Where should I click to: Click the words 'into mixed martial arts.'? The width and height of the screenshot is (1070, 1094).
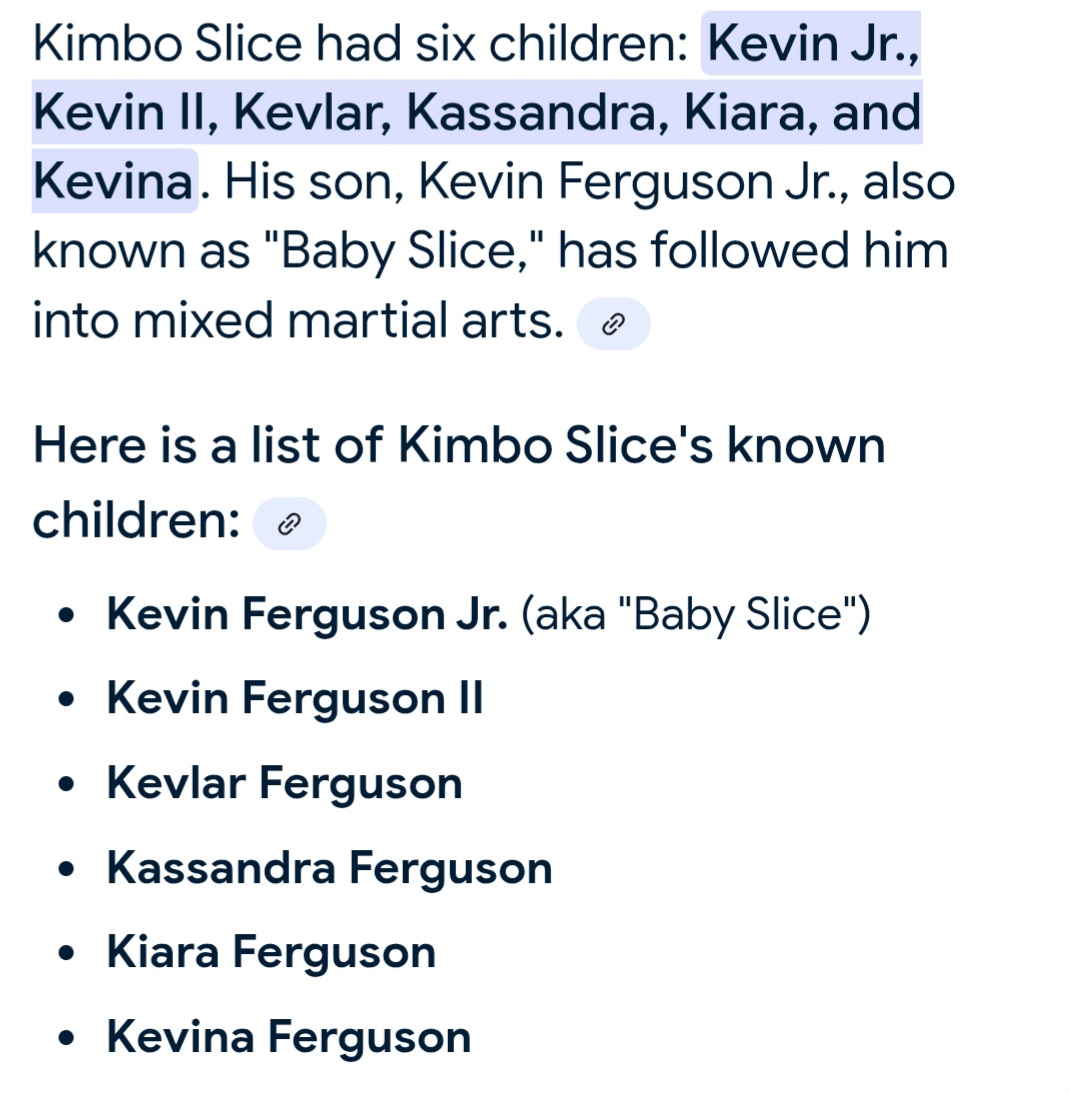(x=299, y=321)
